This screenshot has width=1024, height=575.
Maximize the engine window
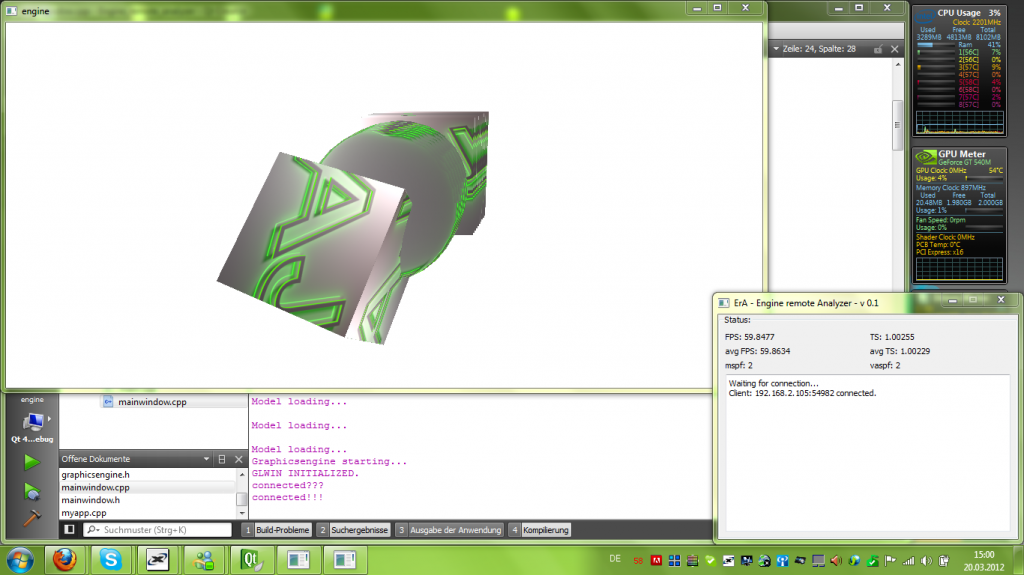(x=718, y=8)
